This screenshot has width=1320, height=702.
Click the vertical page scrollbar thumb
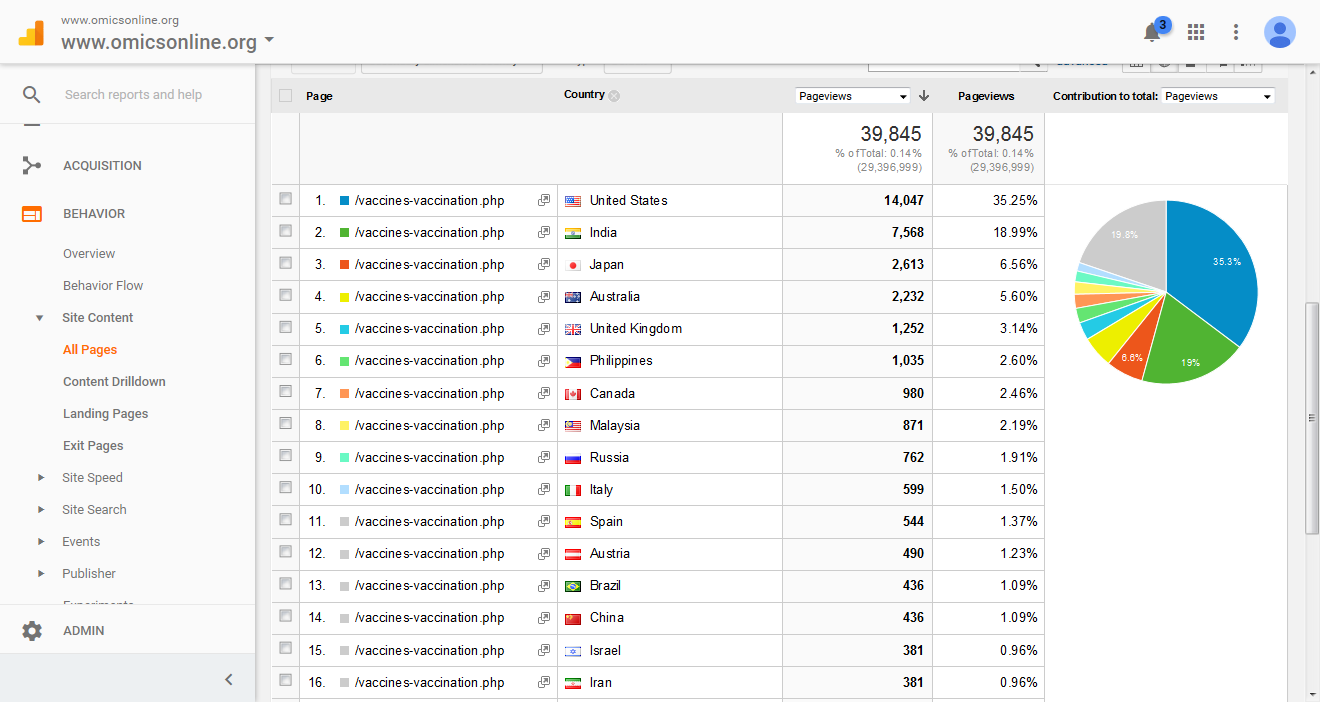pyautogui.click(x=1312, y=418)
